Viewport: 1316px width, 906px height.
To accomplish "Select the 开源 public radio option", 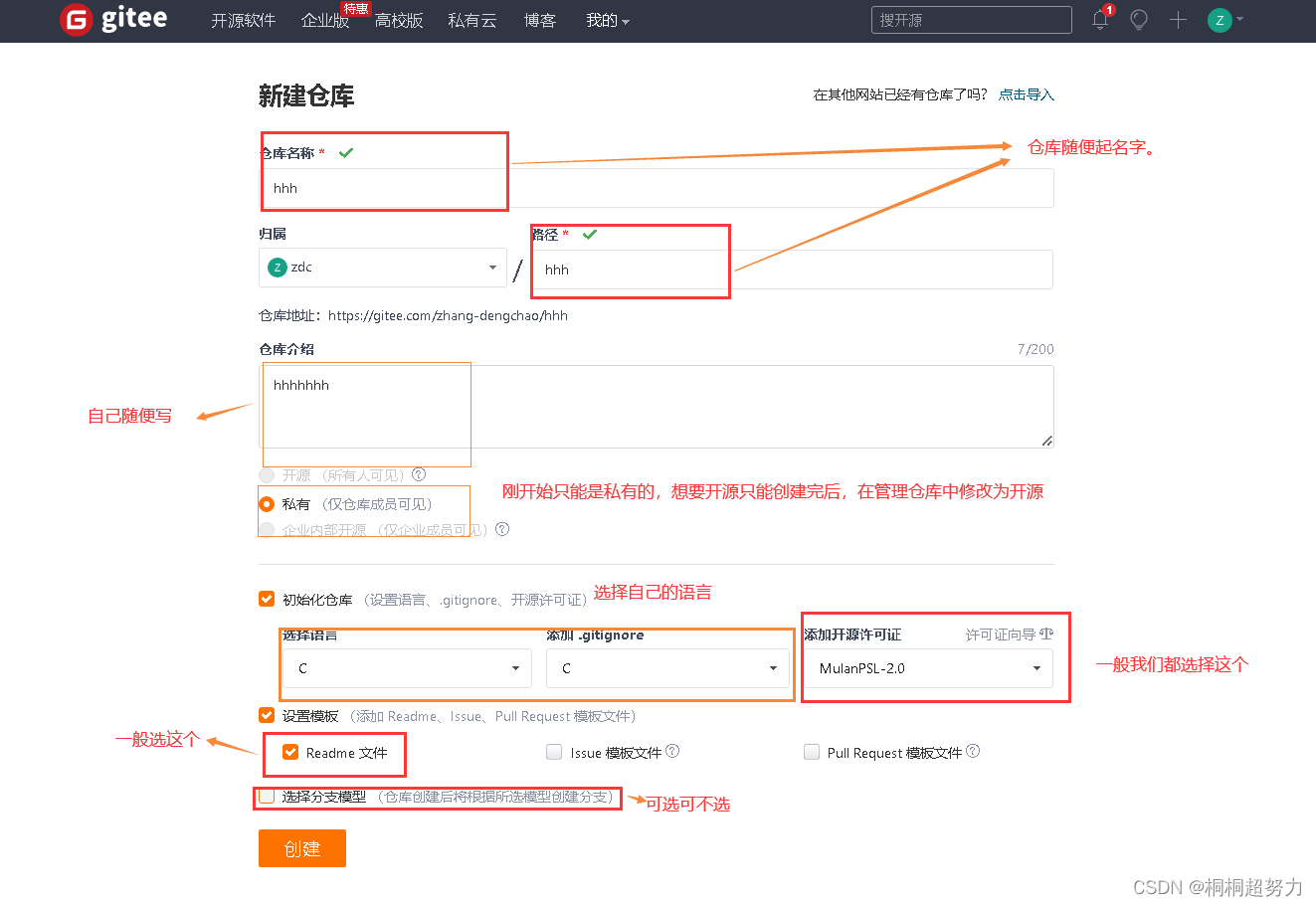I will (x=267, y=475).
